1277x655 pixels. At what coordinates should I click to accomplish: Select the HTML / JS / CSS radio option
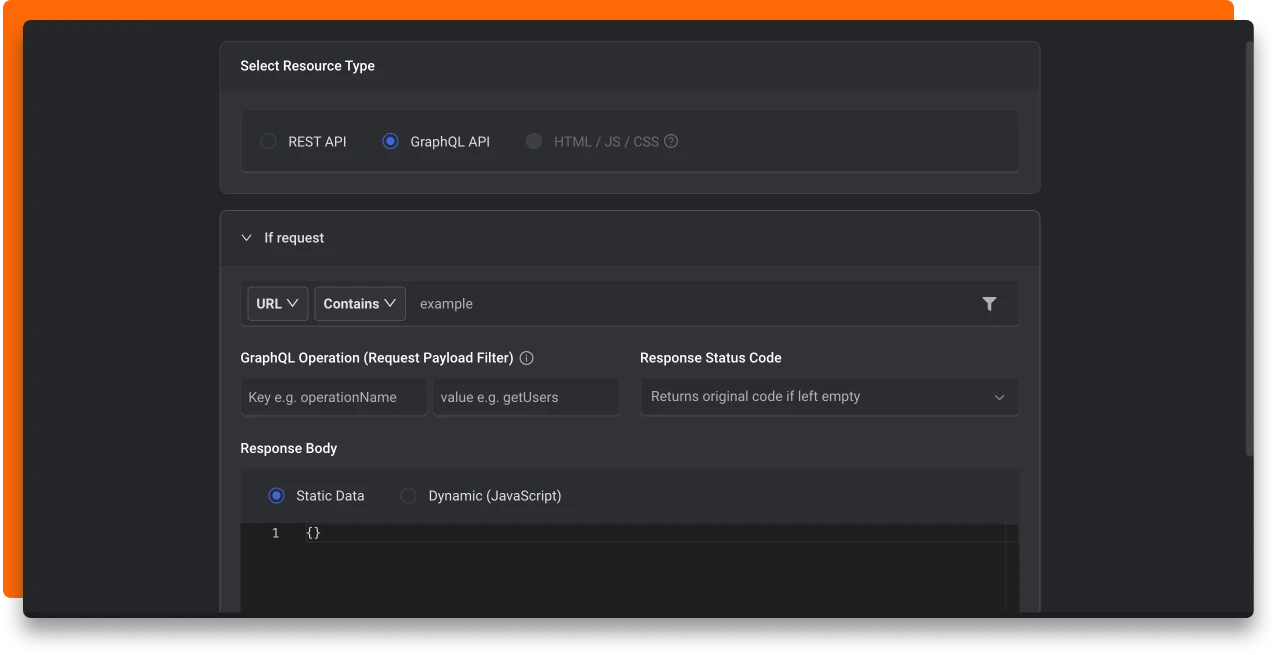[x=534, y=142]
